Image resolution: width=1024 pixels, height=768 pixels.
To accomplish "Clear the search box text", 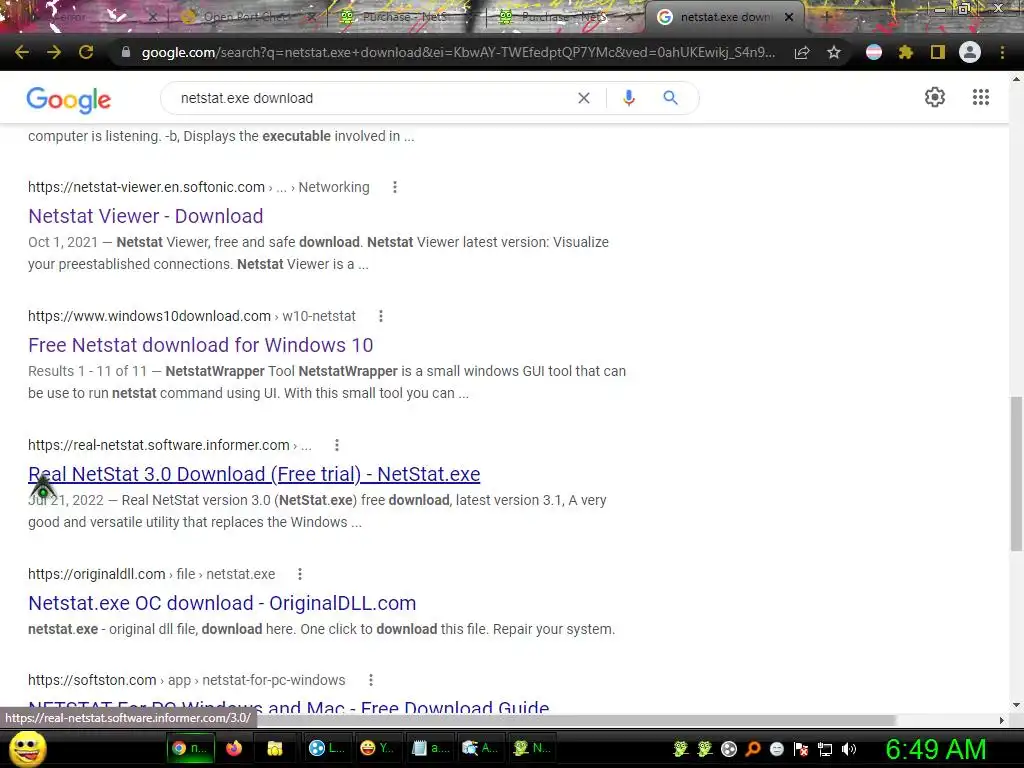I will click(584, 98).
